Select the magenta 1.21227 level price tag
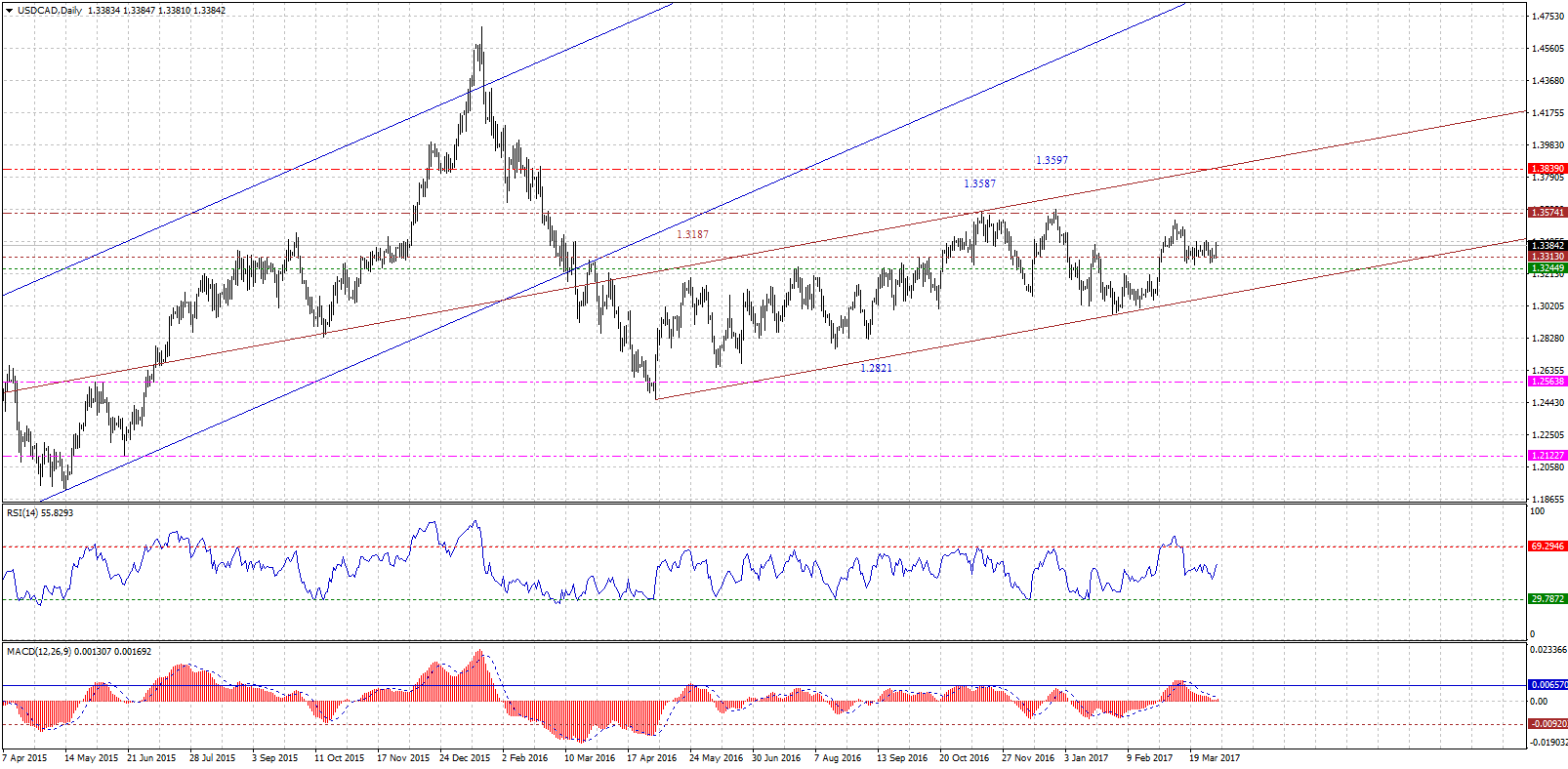Screen dimensions: 1568x769 1547,455
